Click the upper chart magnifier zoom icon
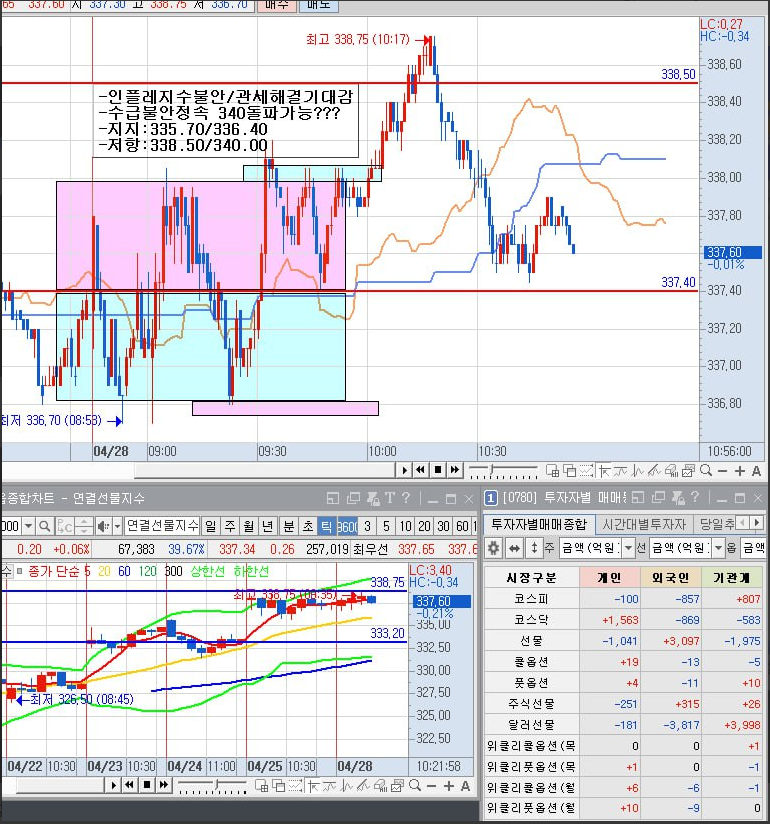The height and width of the screenshot is (824, 770). point(706,470)
